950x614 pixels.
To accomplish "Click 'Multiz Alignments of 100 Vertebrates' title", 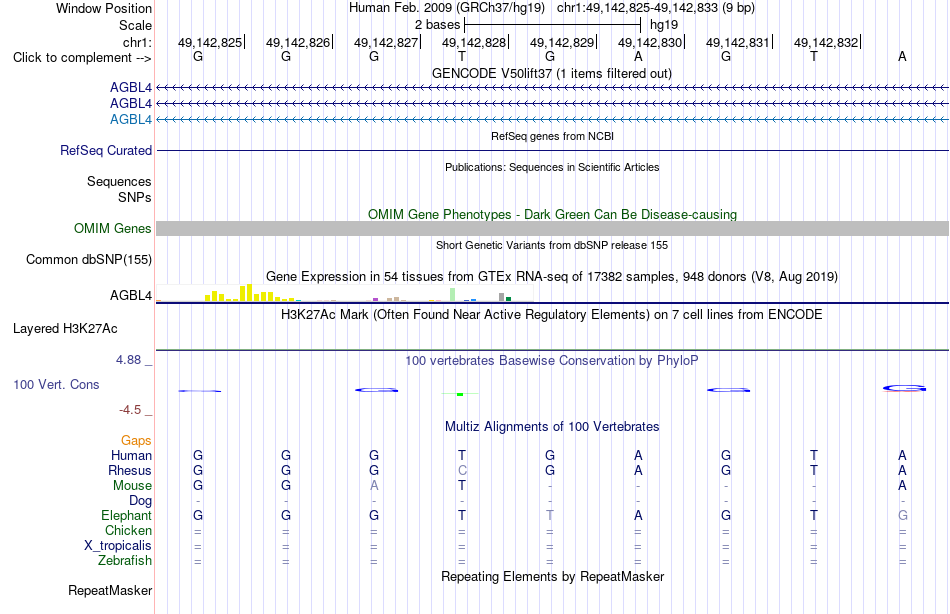I will pos(552,427).
